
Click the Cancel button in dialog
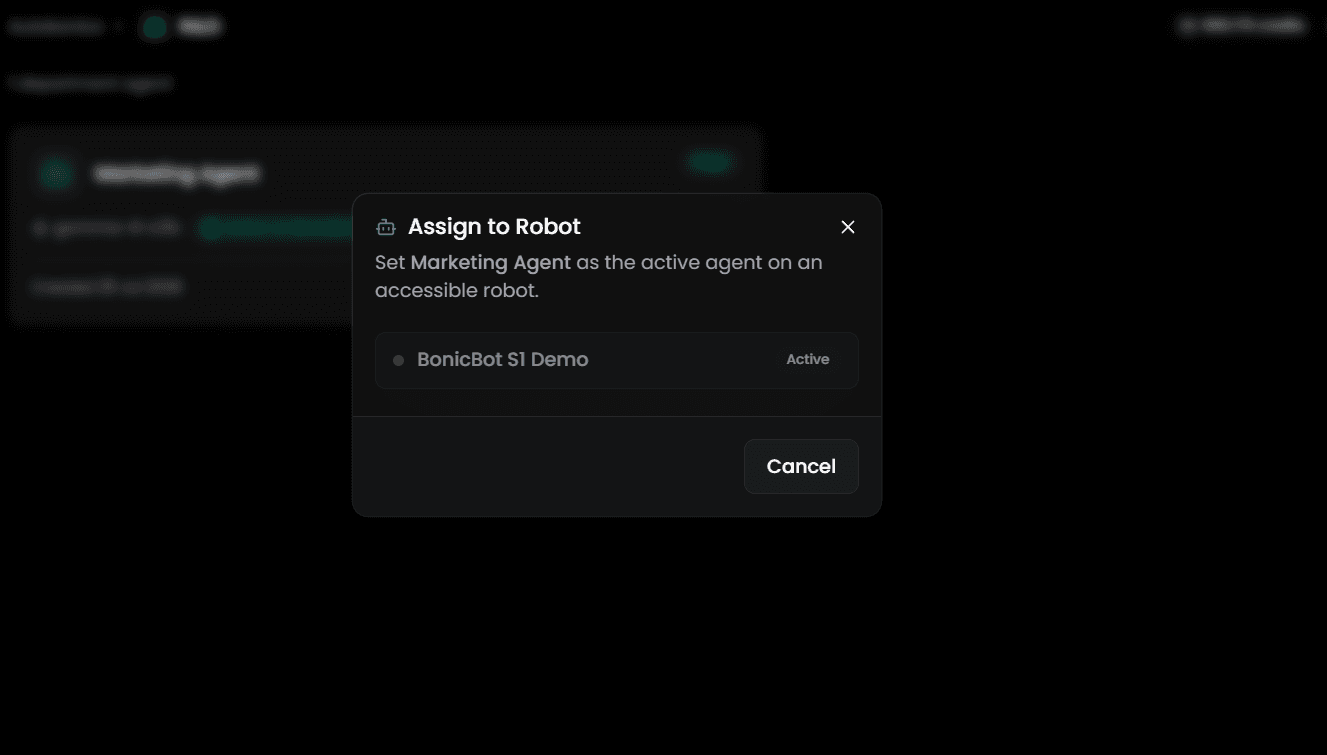(x=801, y=466)
